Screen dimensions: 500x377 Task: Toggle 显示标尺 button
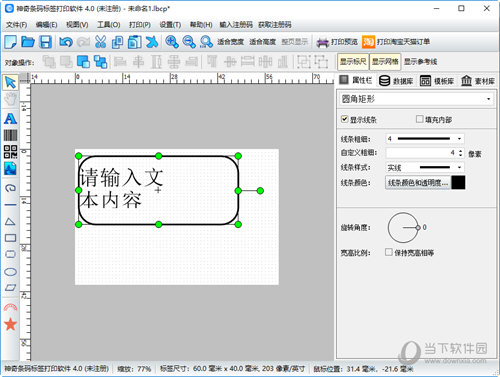(353, 62)
